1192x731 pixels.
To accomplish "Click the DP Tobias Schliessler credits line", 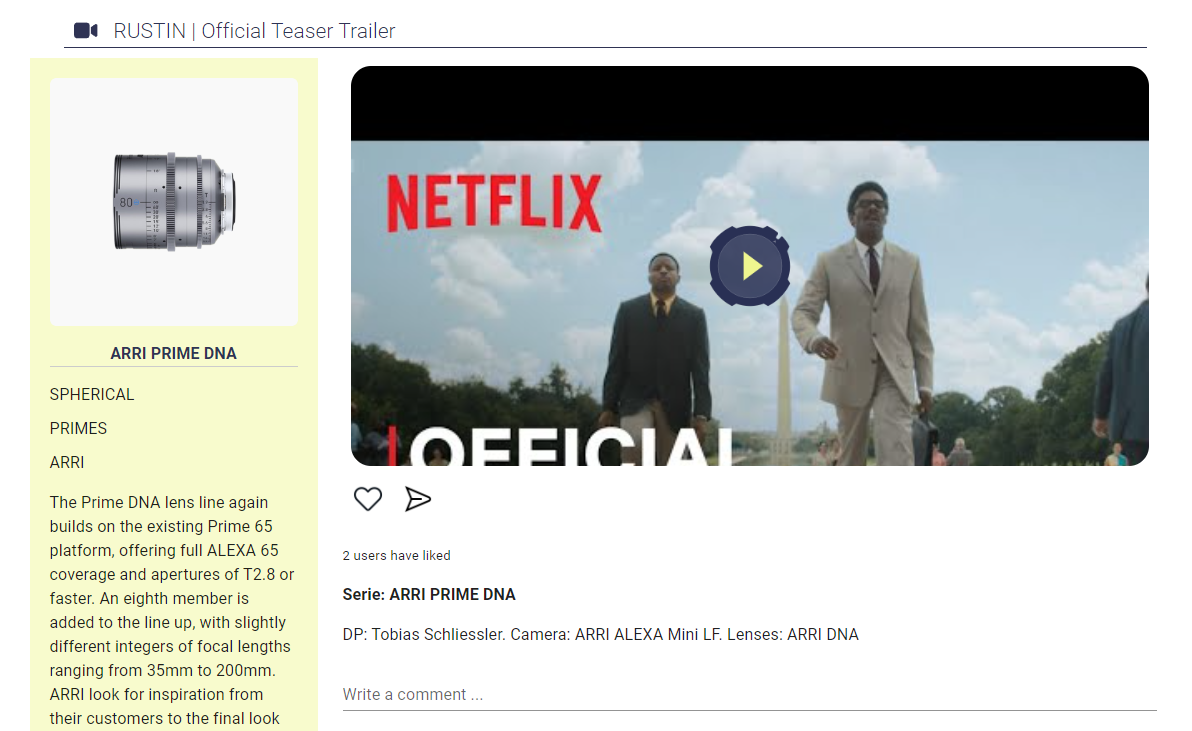I will pyautogui.click(x=601, y=634).
